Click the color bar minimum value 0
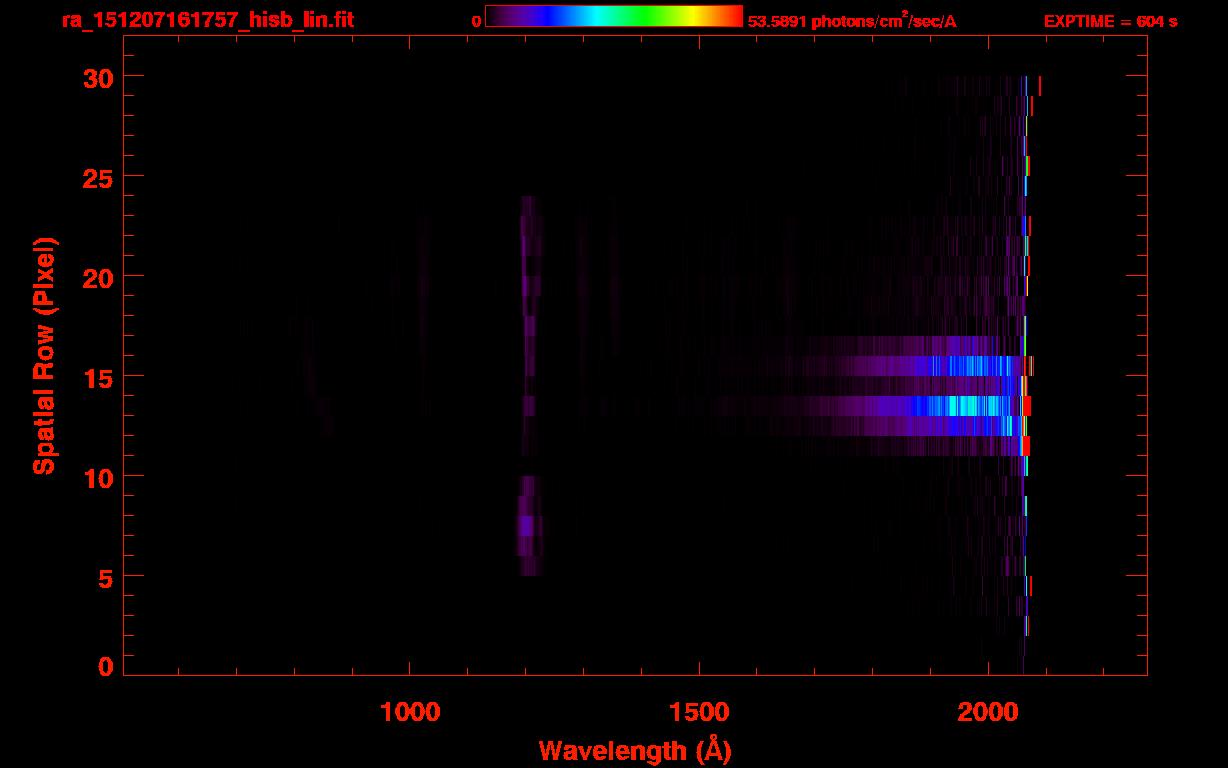Image resolution: width=1228 pixels, height=768 pixels. 477,21
